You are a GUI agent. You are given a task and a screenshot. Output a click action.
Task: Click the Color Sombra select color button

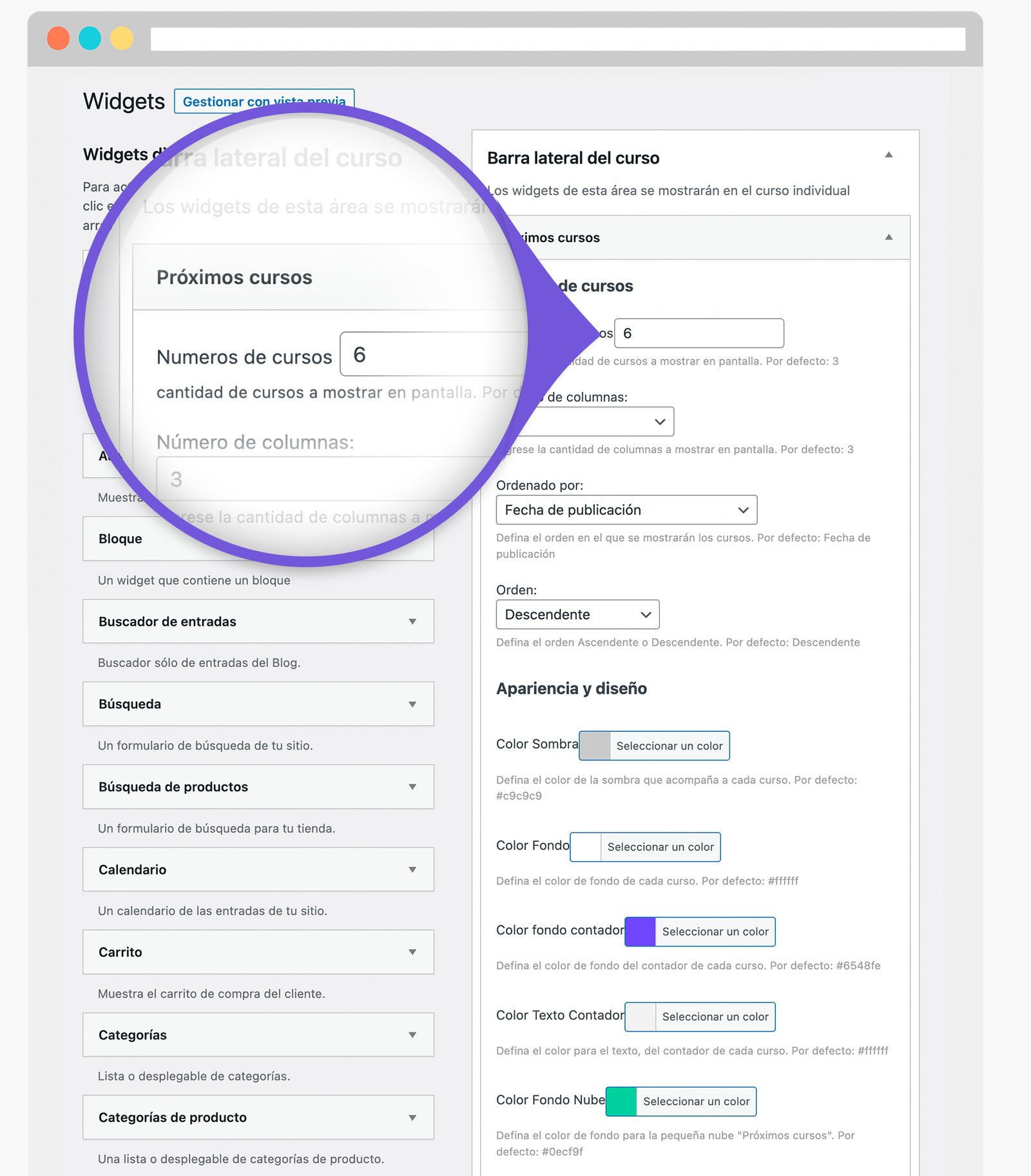point(669,746)
